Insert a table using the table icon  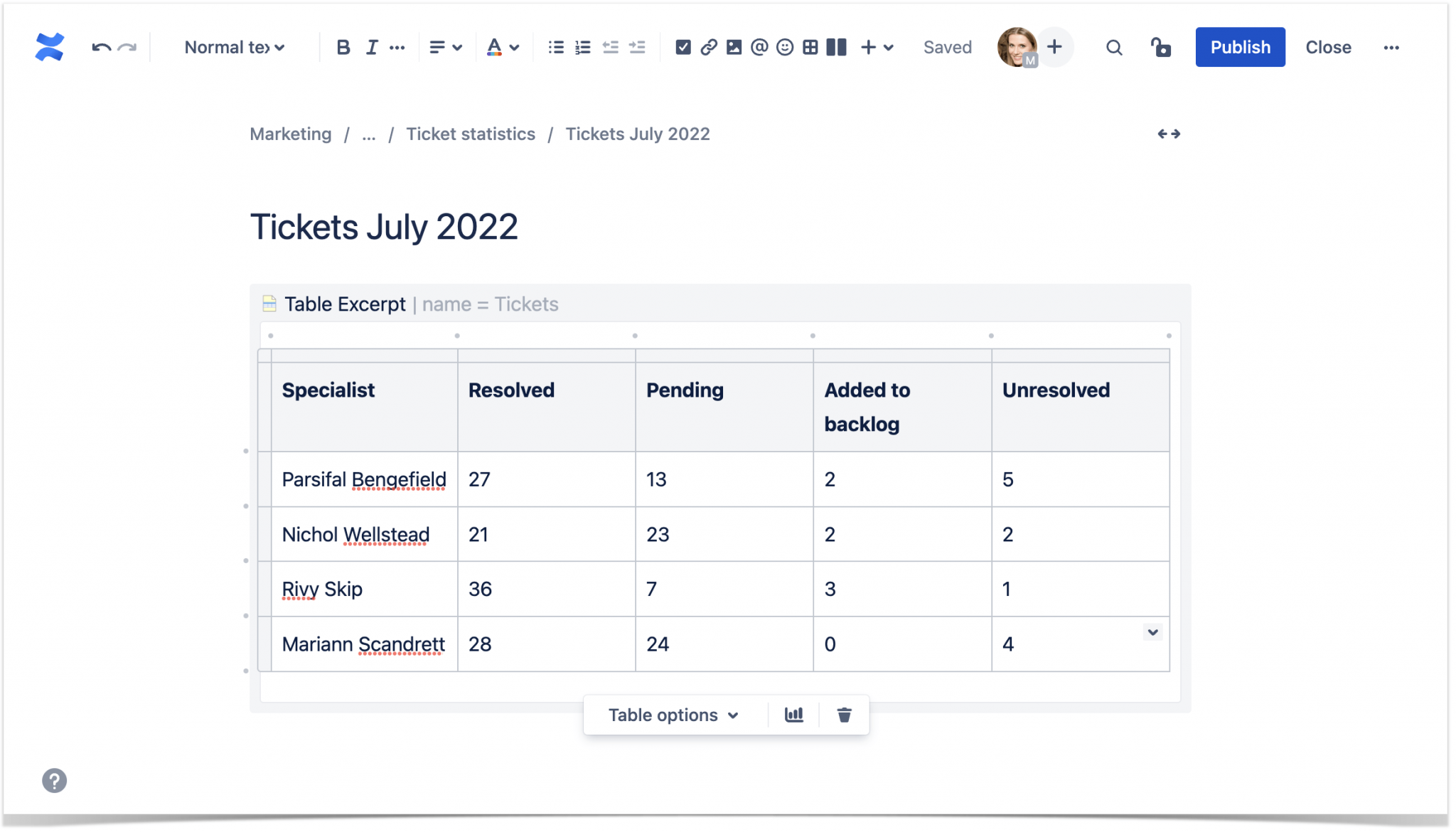pos(810,47)
